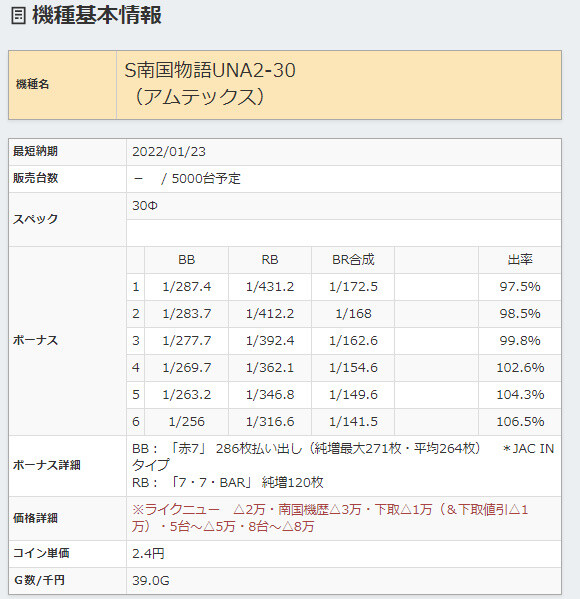Click setting 2 BB value 1/283.7

[x=186, y=314]
